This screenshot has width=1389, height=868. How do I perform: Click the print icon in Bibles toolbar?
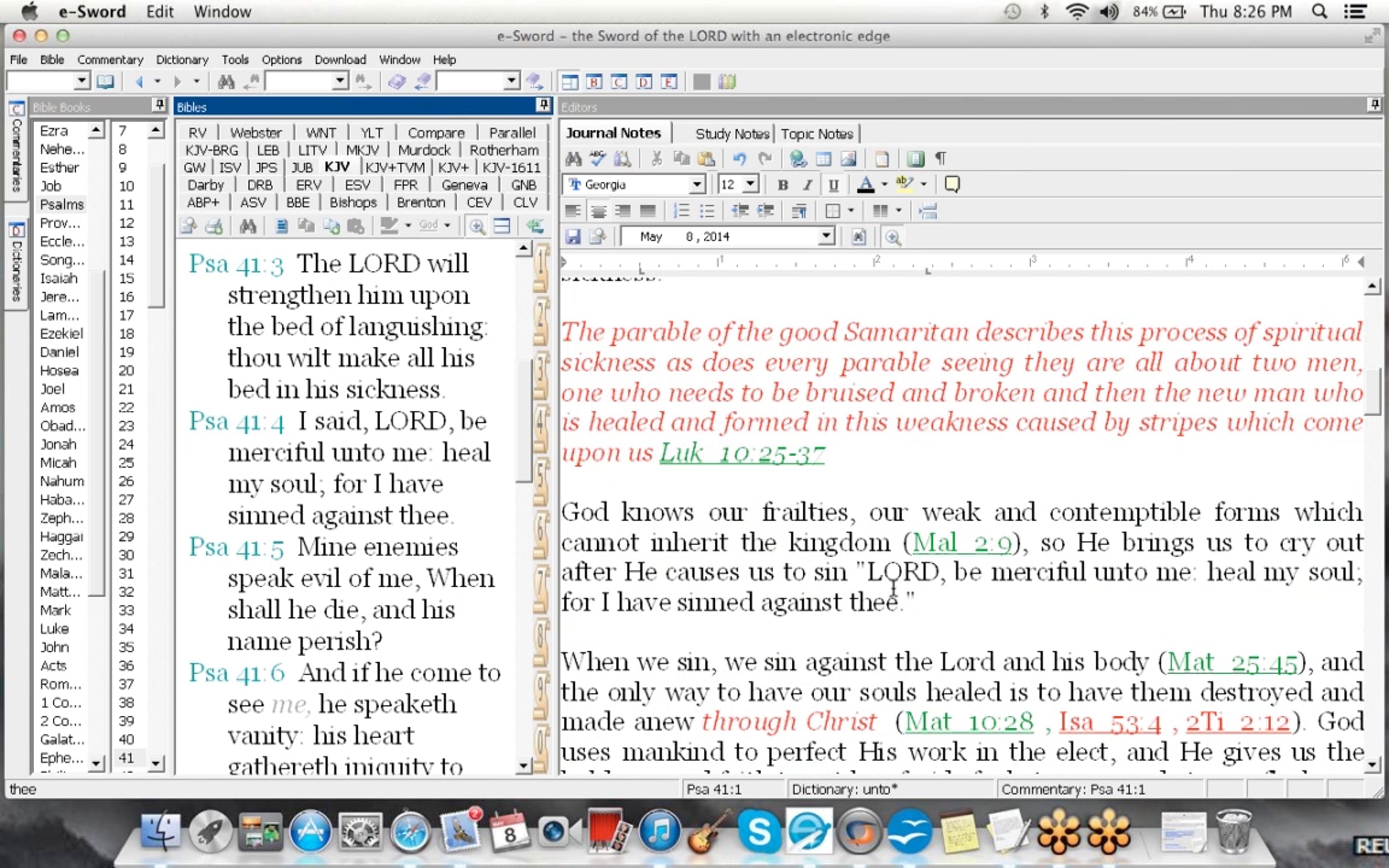pyautogui.click(x=214, y=226)
